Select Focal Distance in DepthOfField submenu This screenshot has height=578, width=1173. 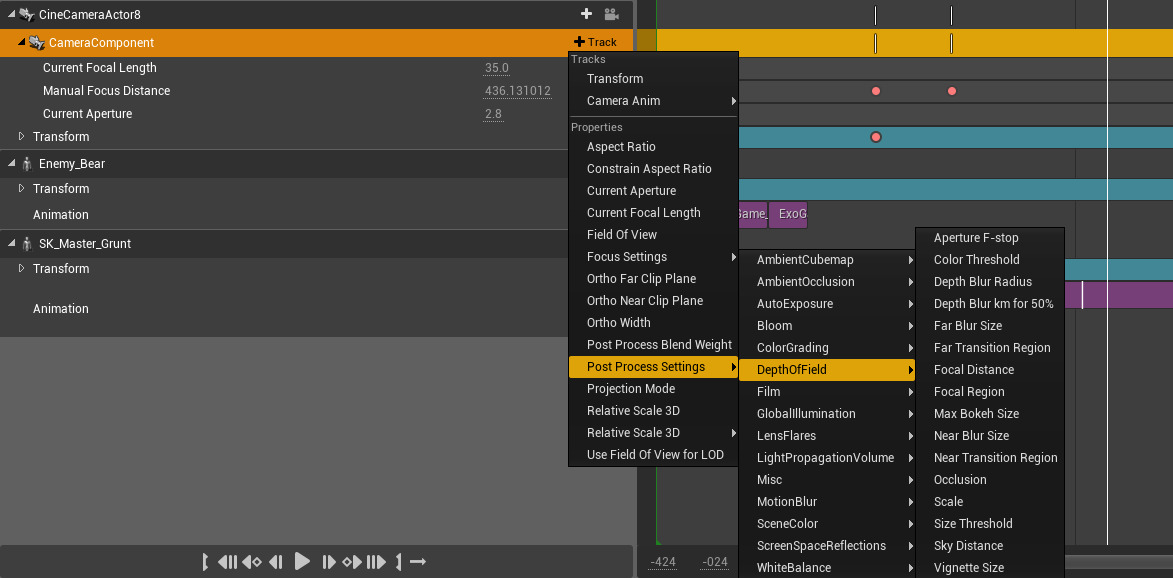(973, 370)
